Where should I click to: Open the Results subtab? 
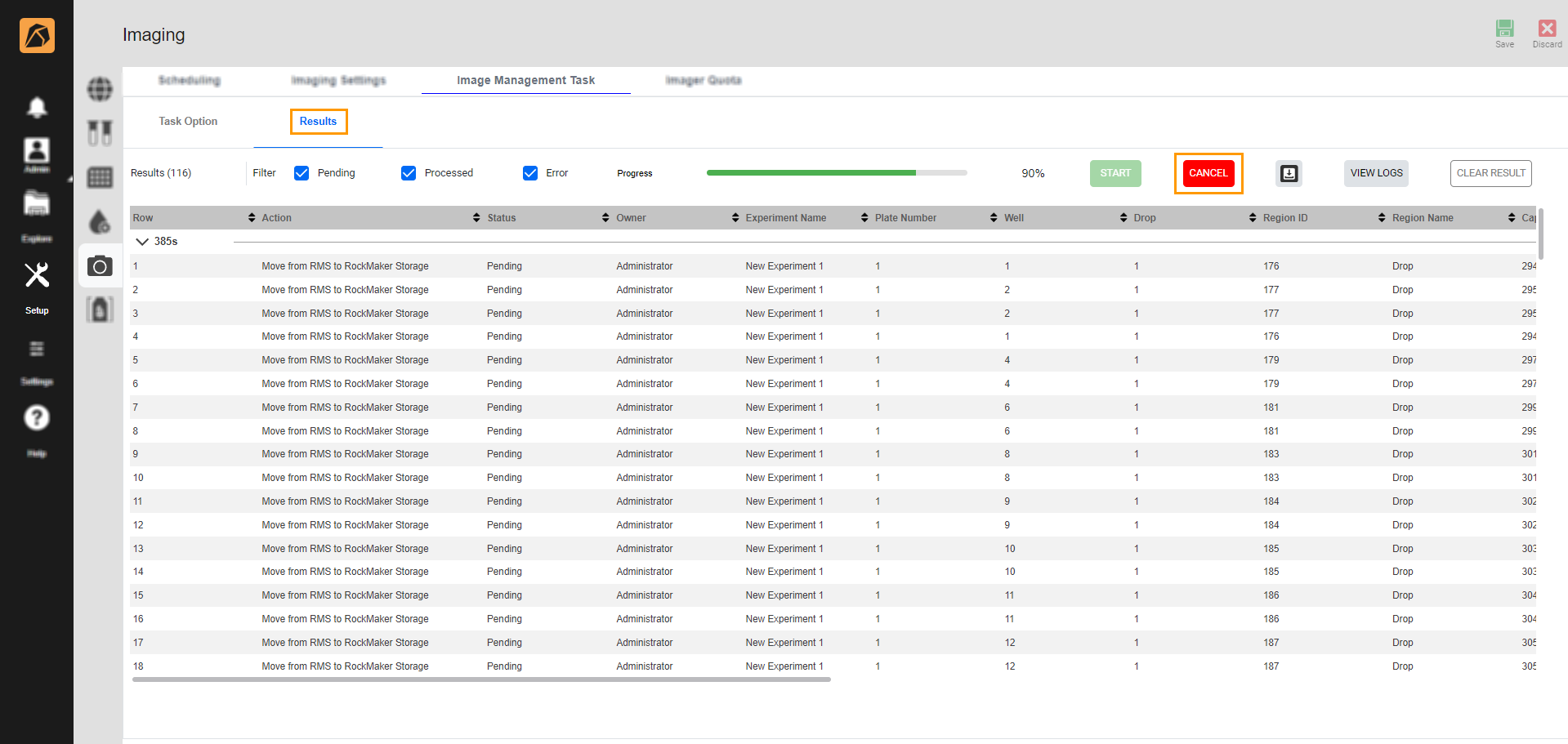[318, 122]
